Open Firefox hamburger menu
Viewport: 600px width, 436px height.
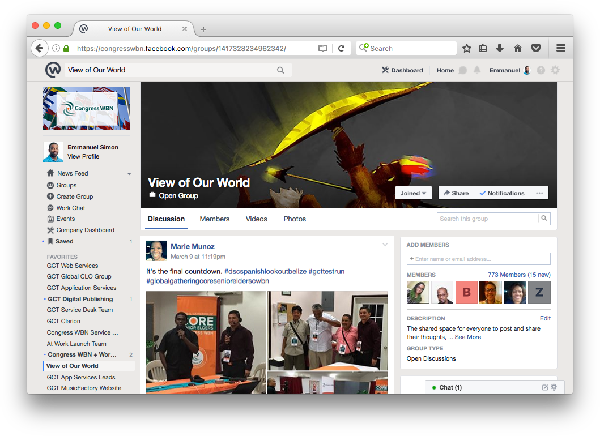[561, 48]
